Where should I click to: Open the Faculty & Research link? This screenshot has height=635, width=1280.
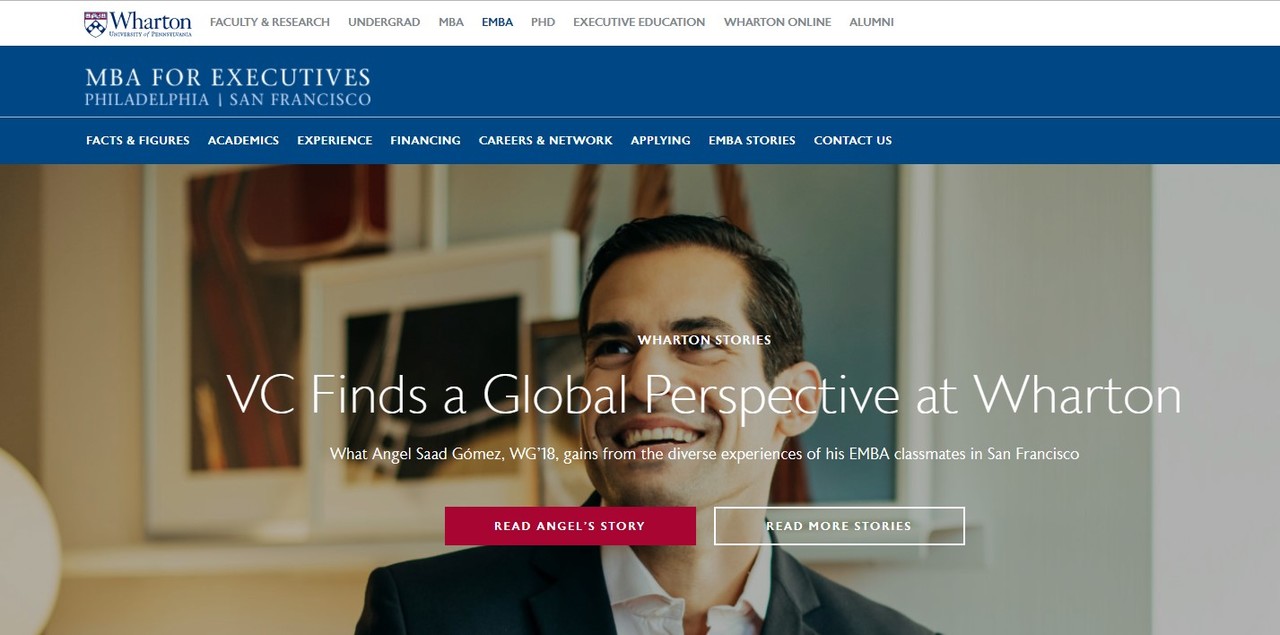270,22
